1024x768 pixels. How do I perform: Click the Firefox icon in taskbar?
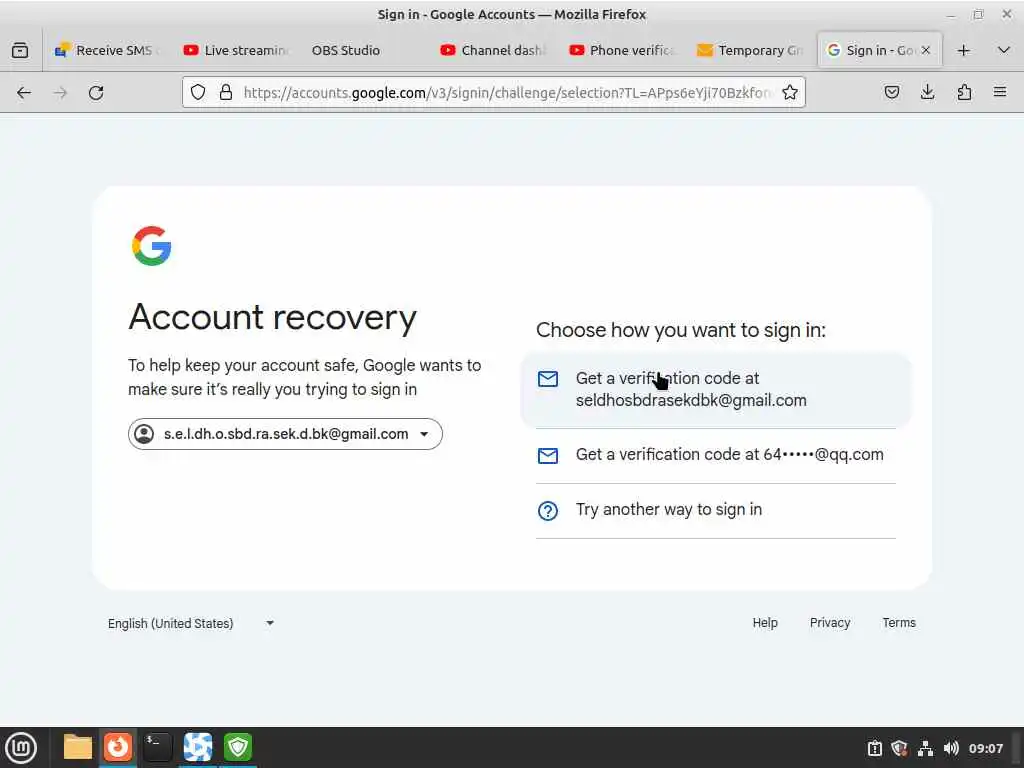[118, 747]
